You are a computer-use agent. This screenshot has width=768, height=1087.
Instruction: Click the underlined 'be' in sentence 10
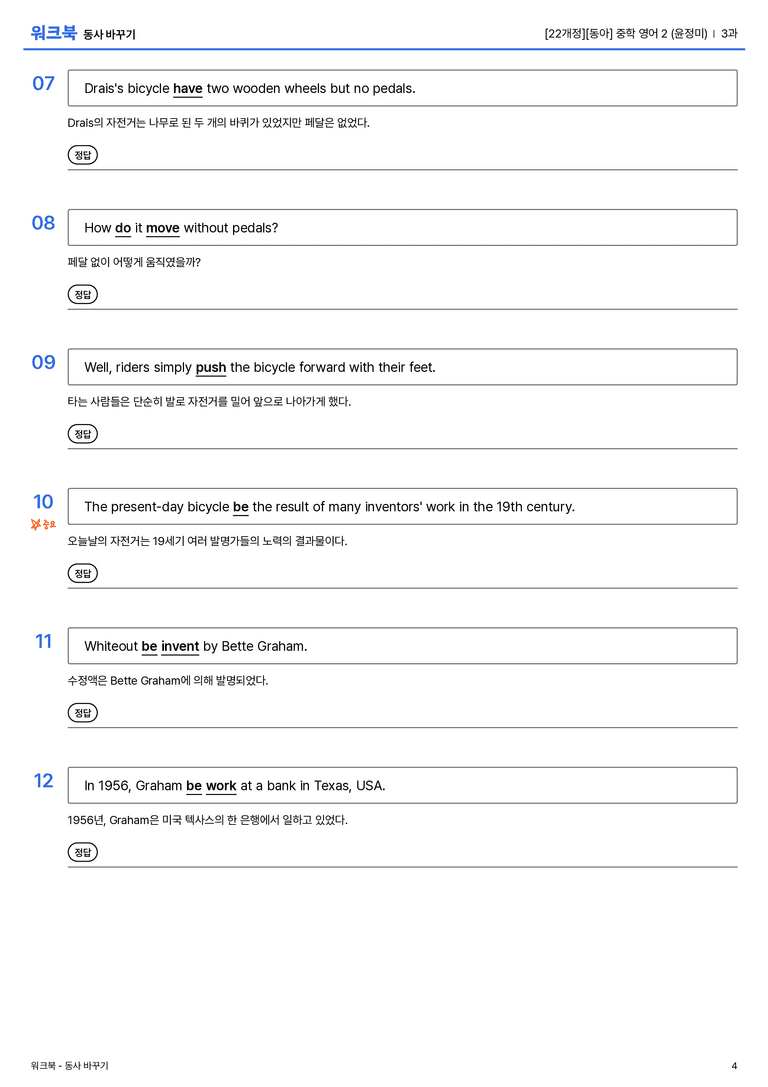click(241, 507)
